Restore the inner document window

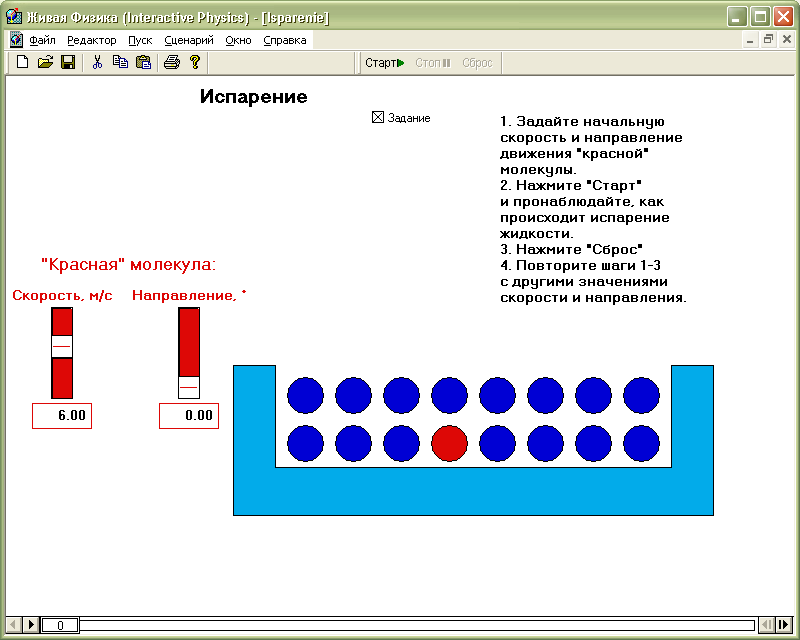[x=768, y=40]
